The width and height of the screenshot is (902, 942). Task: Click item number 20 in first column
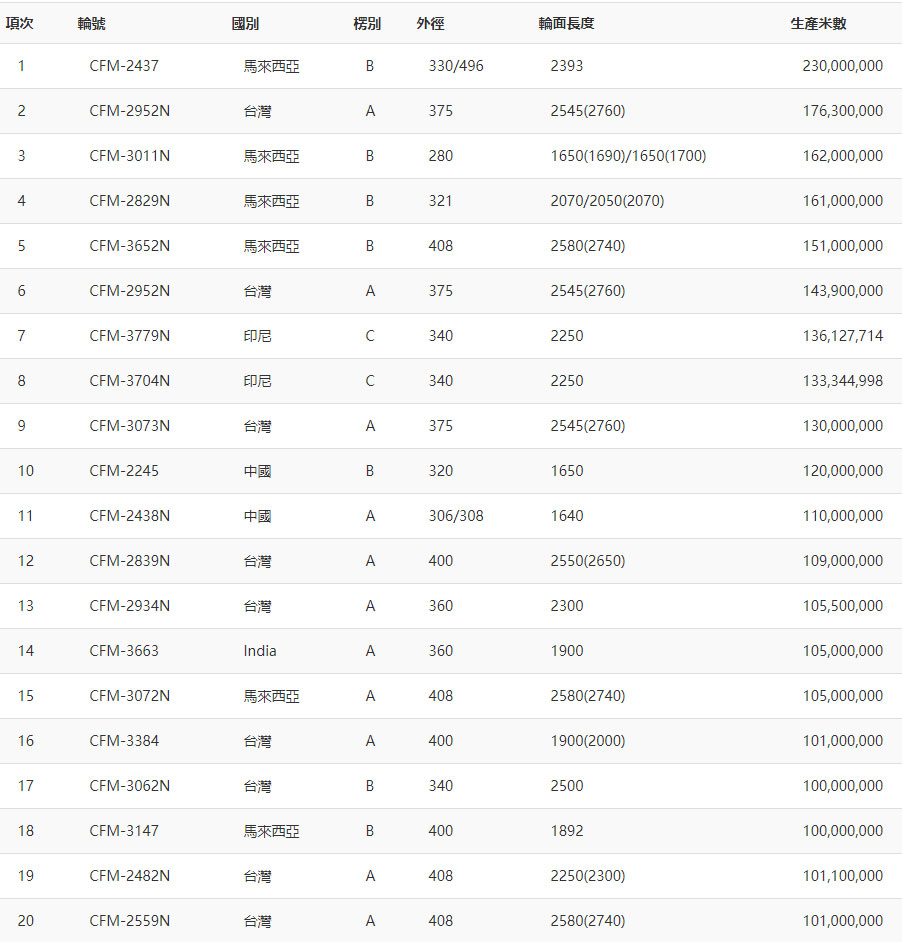pyautogui.click(x=26, y=920)
